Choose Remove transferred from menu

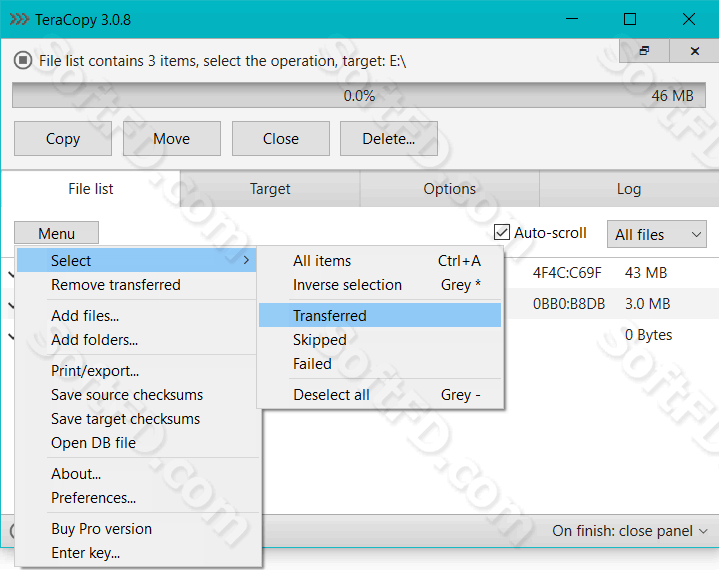136,285
